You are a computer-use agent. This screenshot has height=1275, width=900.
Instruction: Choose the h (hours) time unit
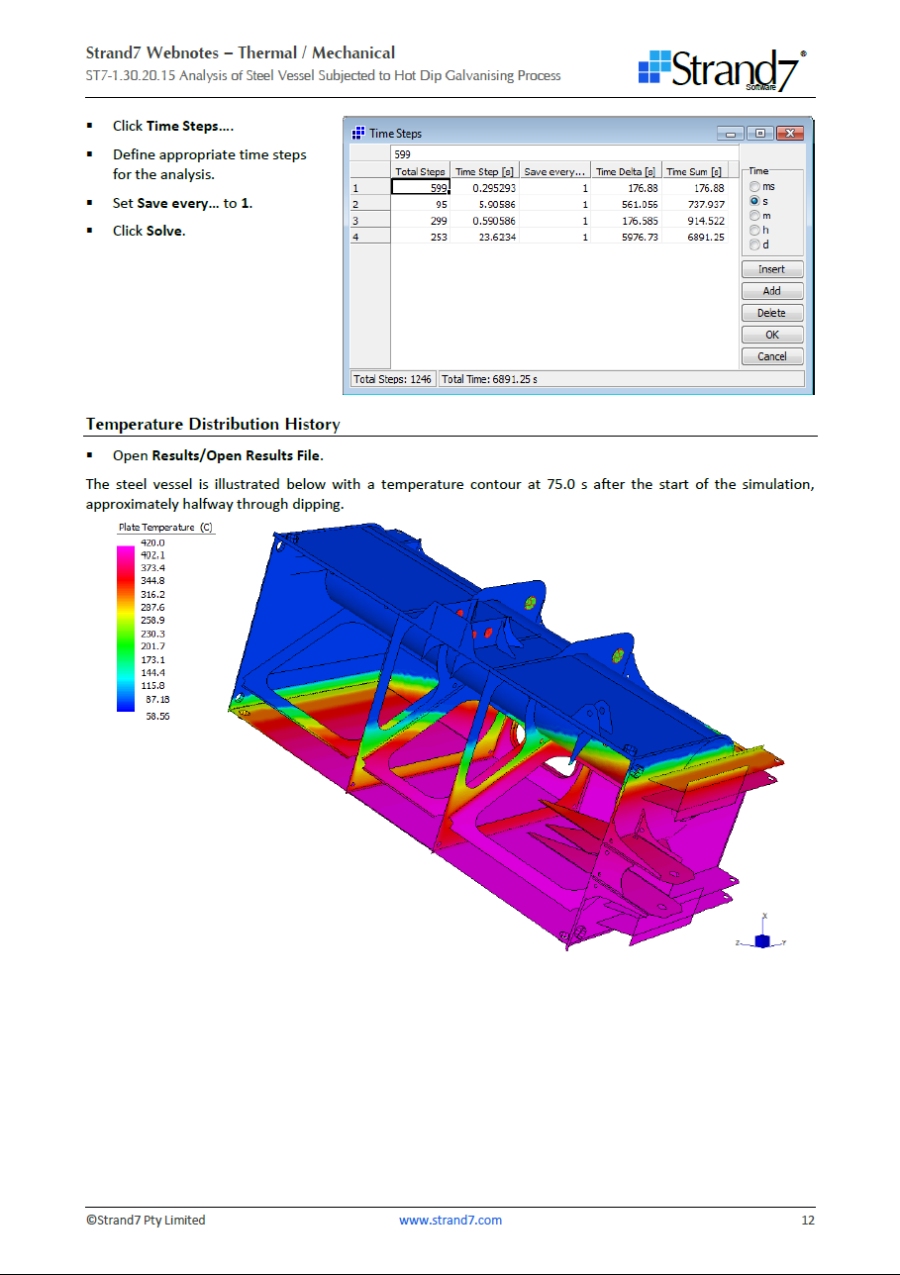[x=754, y=230]
